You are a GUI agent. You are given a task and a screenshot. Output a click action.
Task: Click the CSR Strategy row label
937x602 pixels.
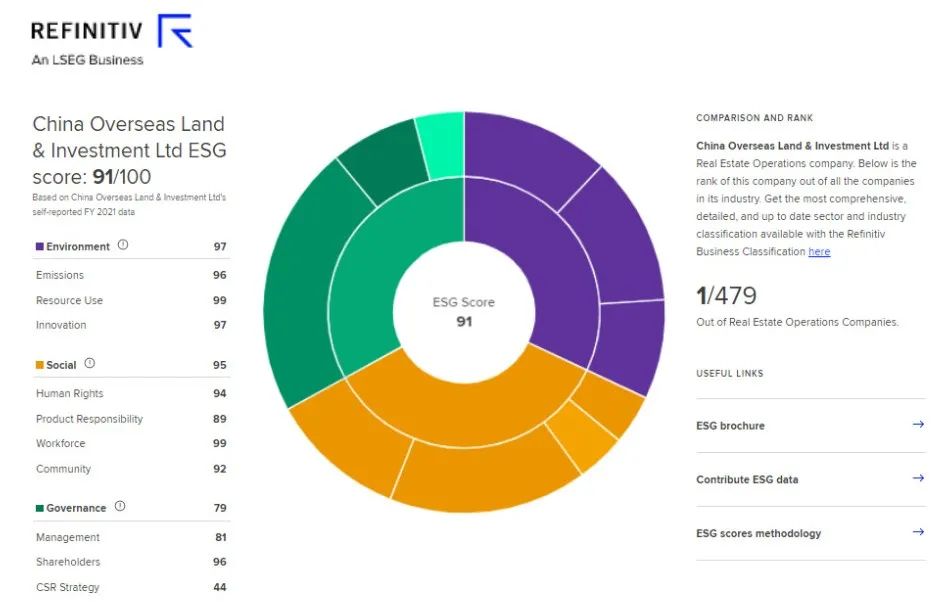68,587
